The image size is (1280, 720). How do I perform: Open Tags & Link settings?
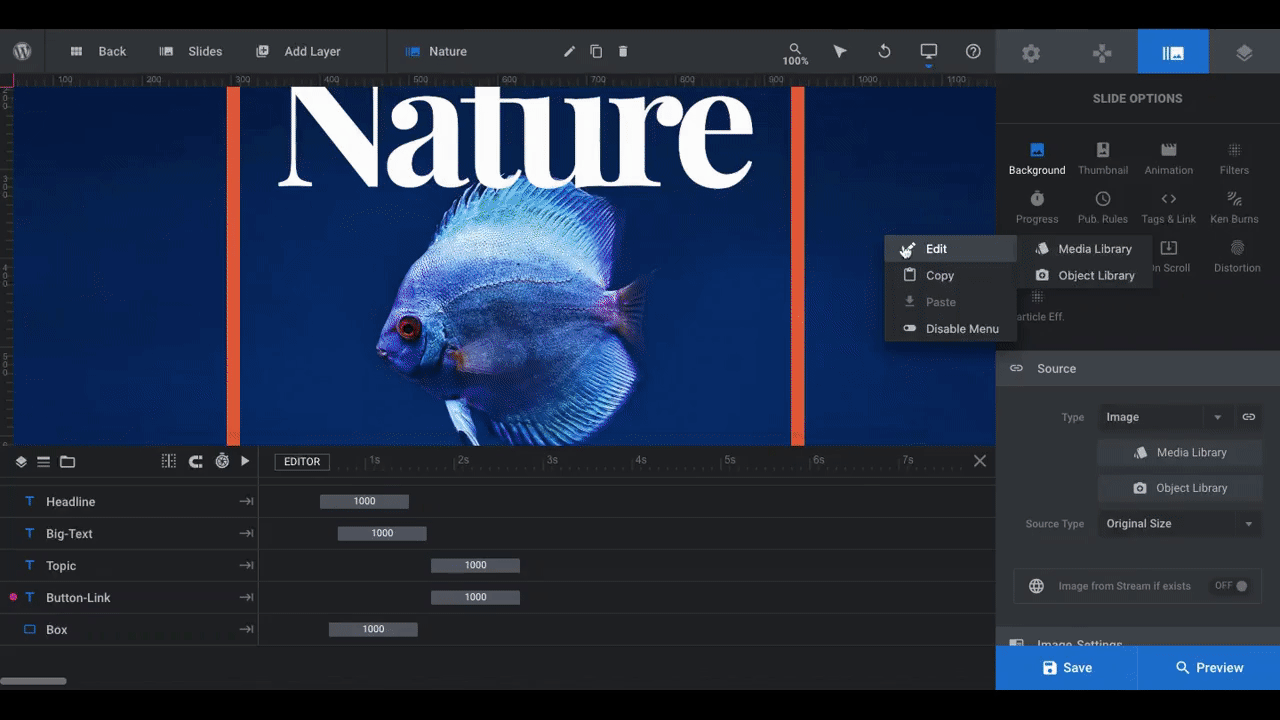1169,208
